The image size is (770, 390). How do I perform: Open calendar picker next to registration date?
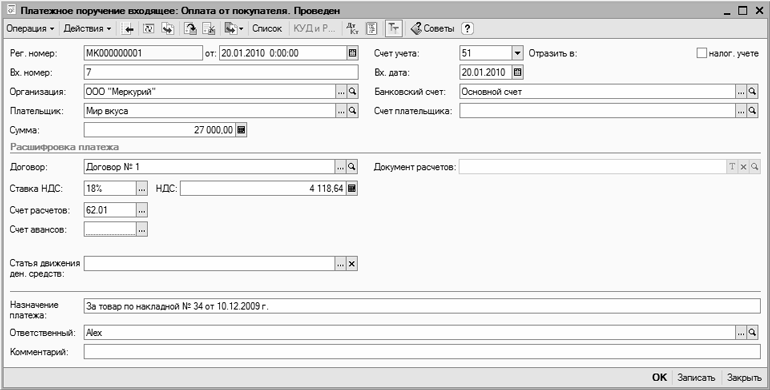point(352,53)
